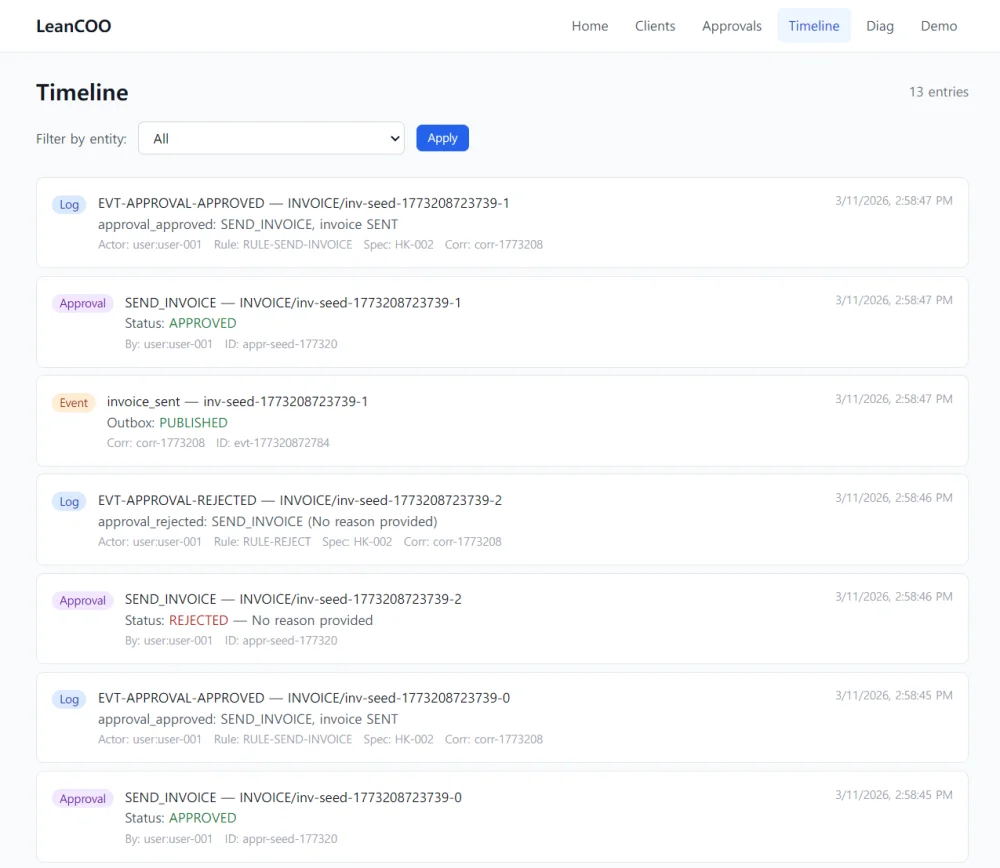Click the Log badge on EVT-APPROVAL-REJECTED entry

69,502
